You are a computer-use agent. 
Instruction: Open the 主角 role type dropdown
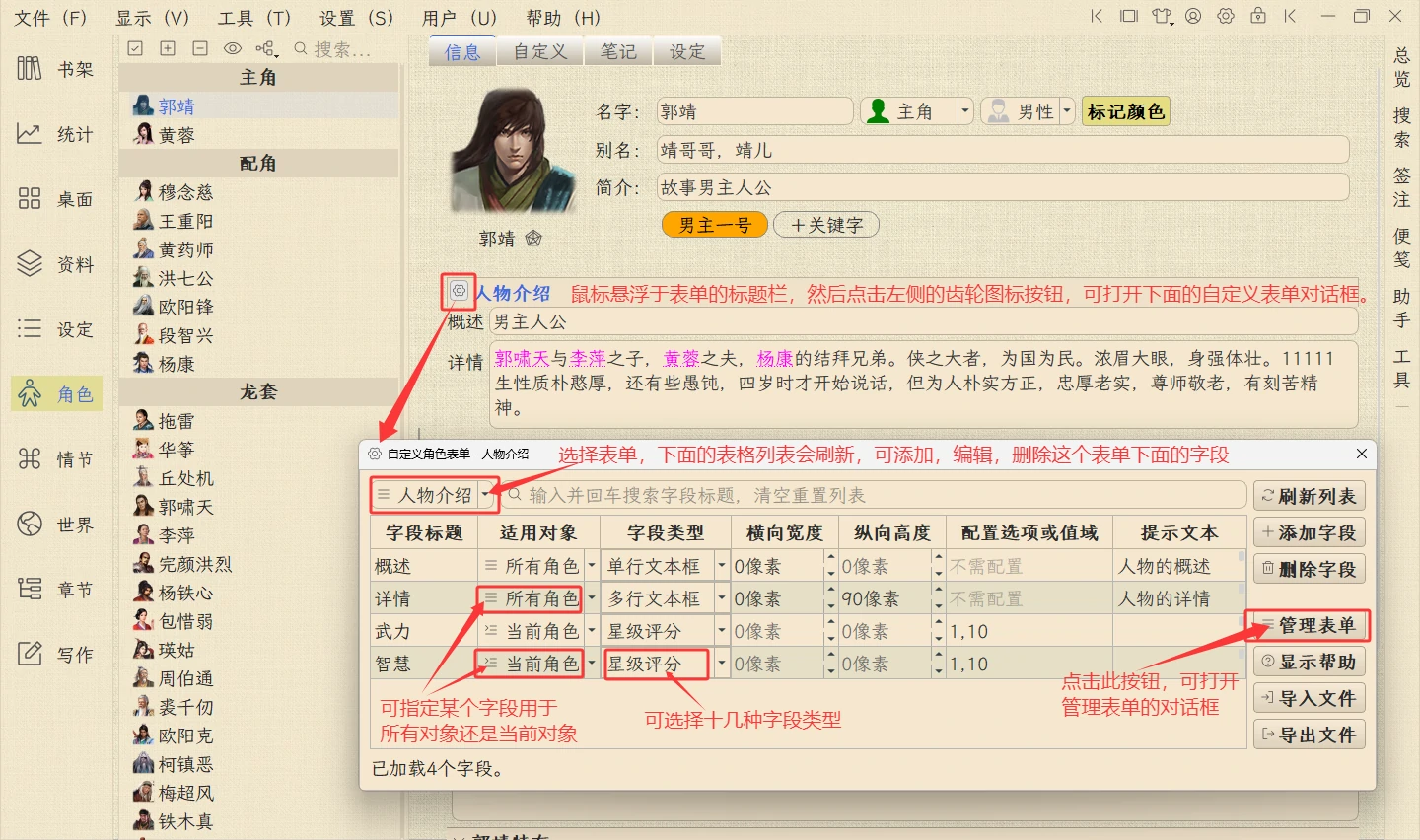click(x=965, y=111)
